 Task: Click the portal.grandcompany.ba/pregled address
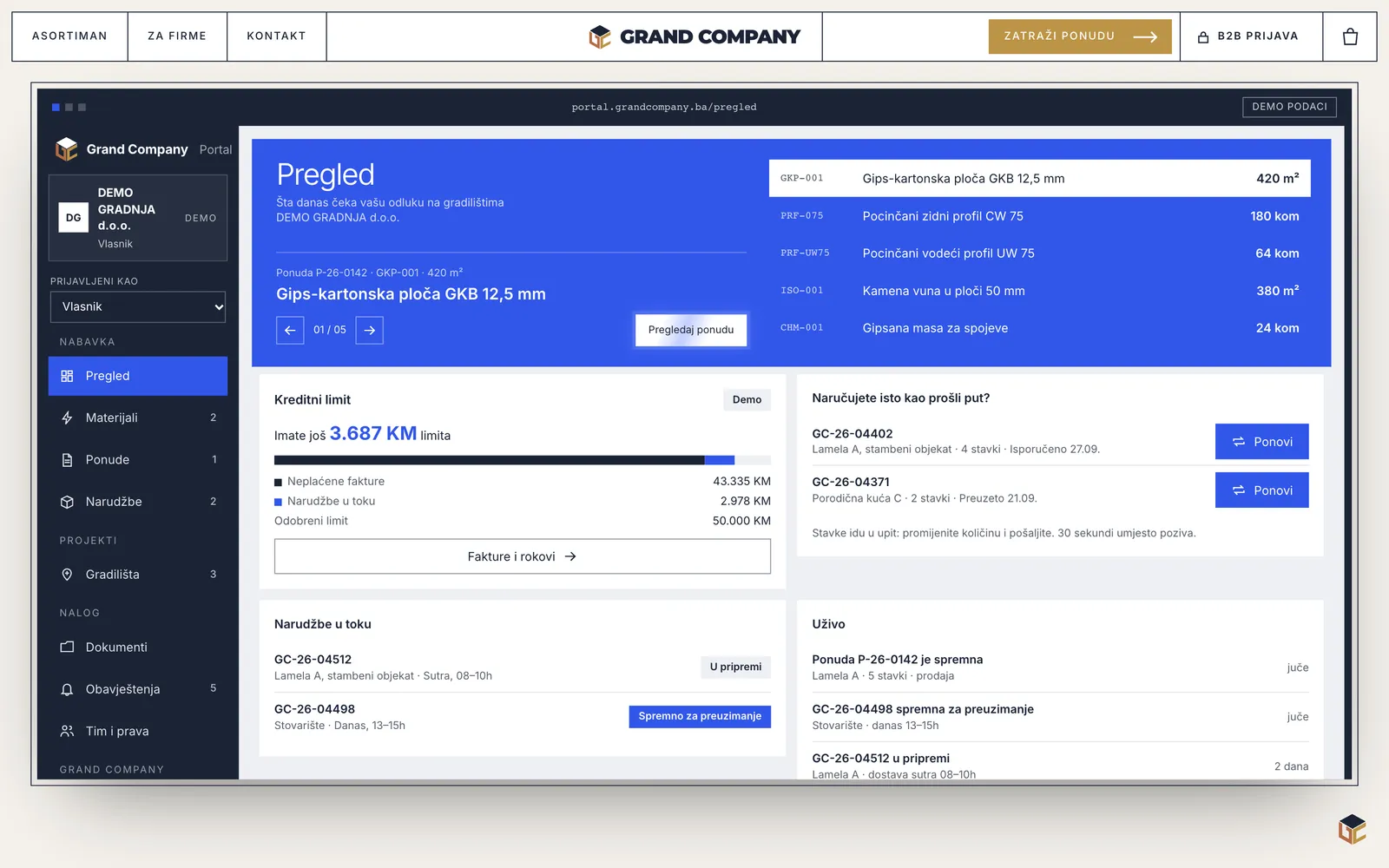(x=664, y=107)
